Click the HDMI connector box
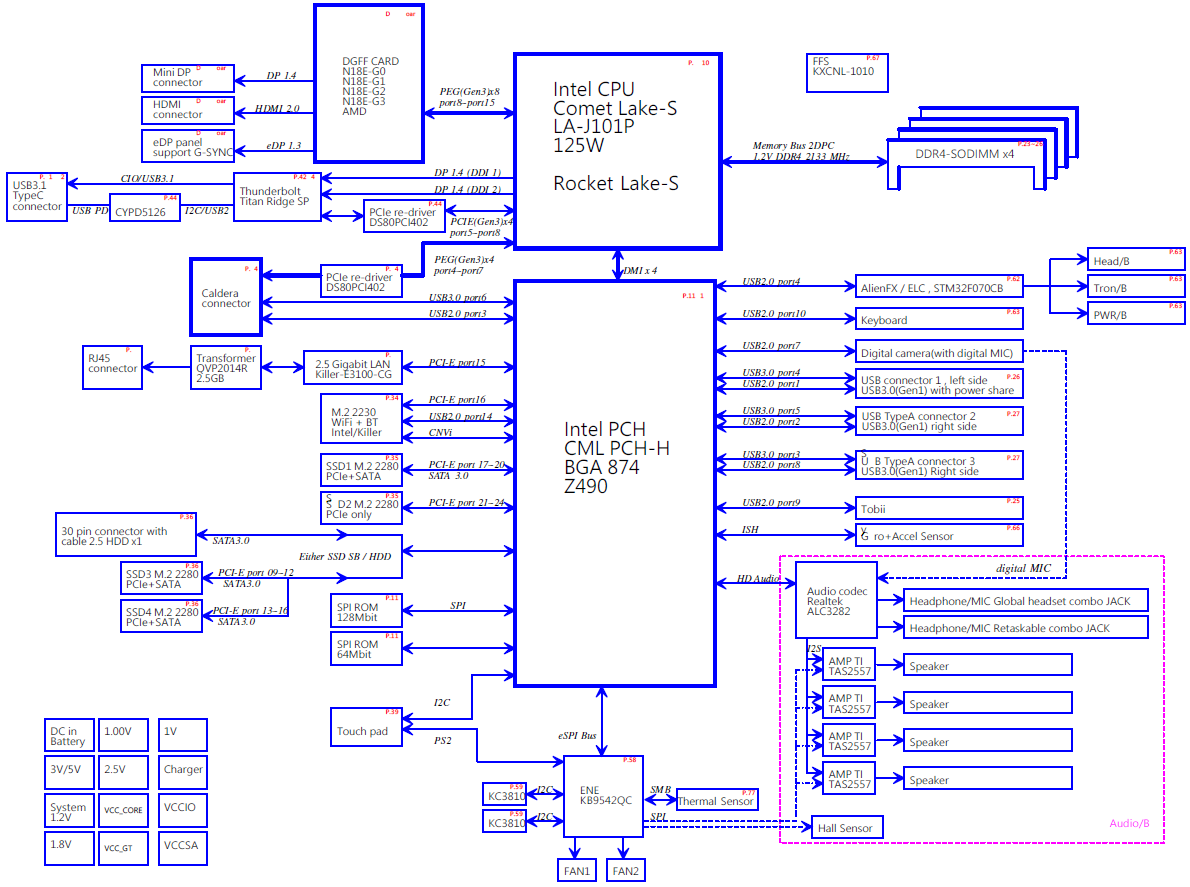This screenshot has height=887, width=1190. pos(188,110)
